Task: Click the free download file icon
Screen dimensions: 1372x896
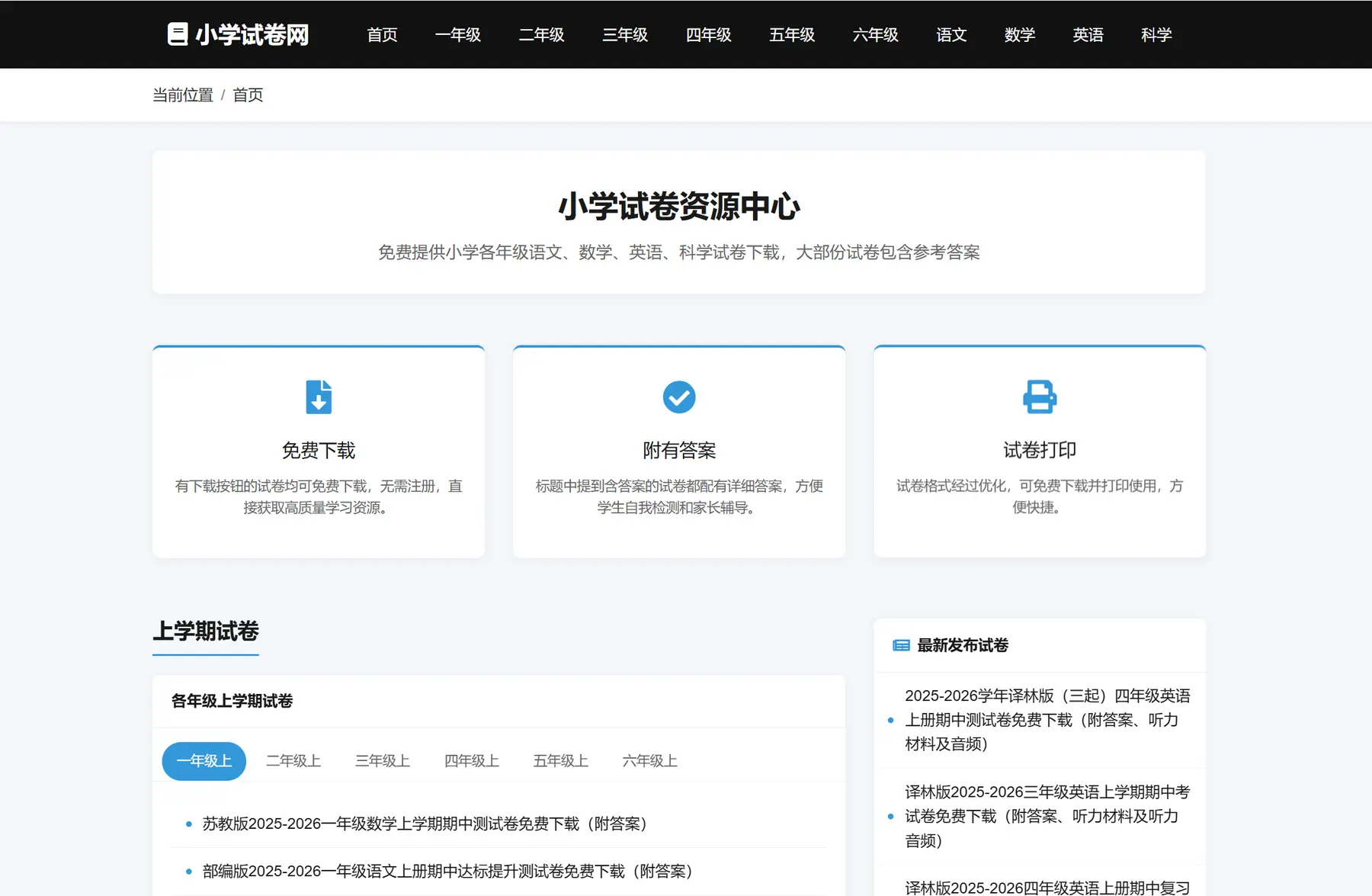Action: (319, 397)
